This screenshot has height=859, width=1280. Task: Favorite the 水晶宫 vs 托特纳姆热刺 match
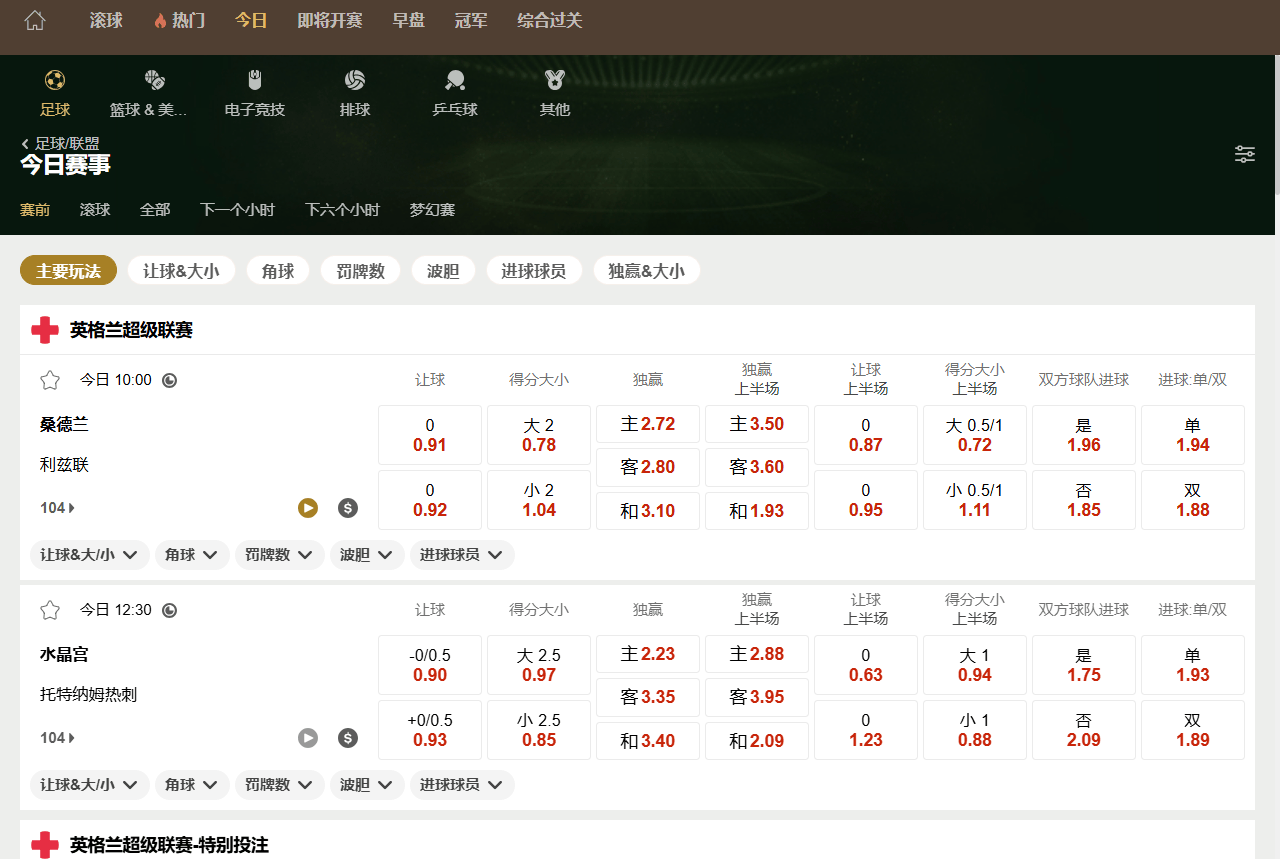point(49,610)
